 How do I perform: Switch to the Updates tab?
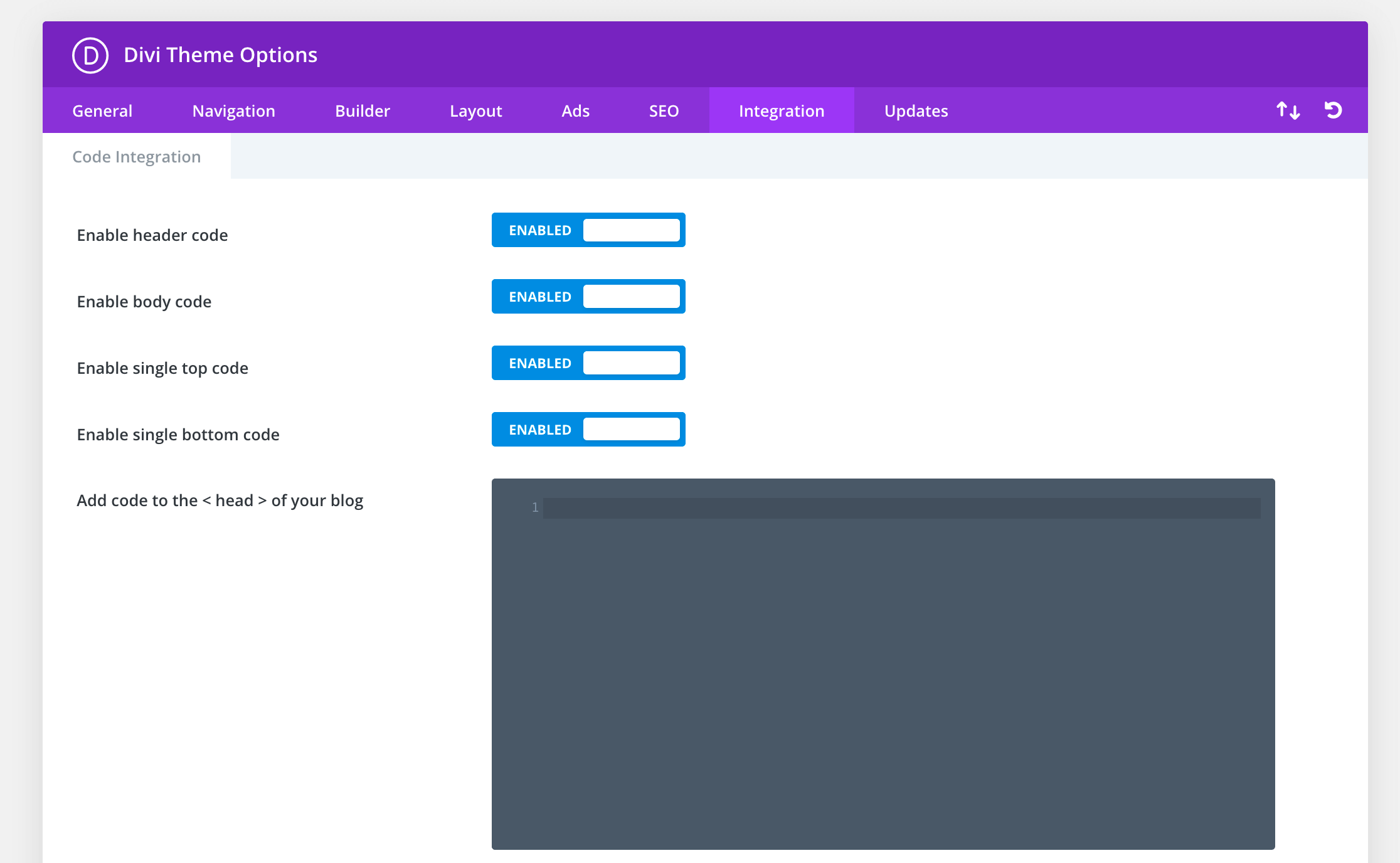tap(916, 111)
